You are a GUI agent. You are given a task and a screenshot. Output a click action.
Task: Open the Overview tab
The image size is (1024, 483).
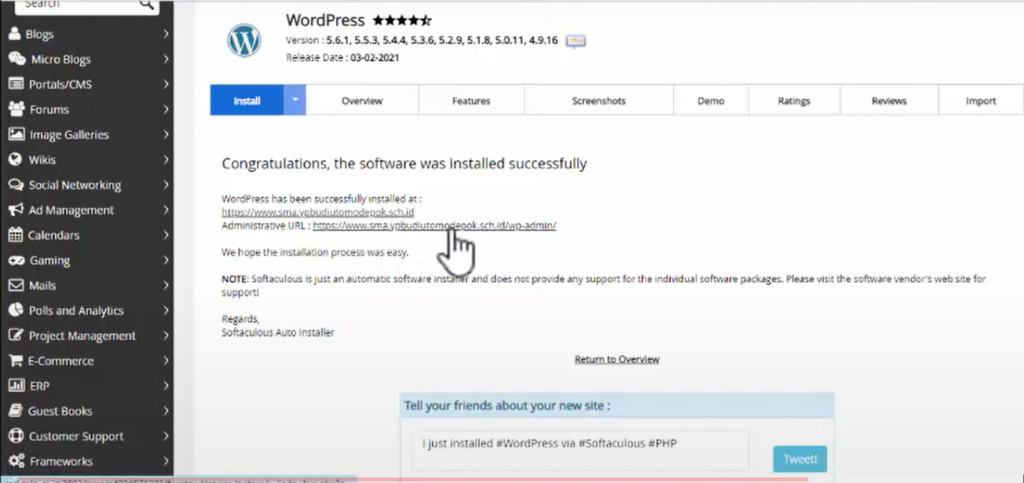coord(362,101)
